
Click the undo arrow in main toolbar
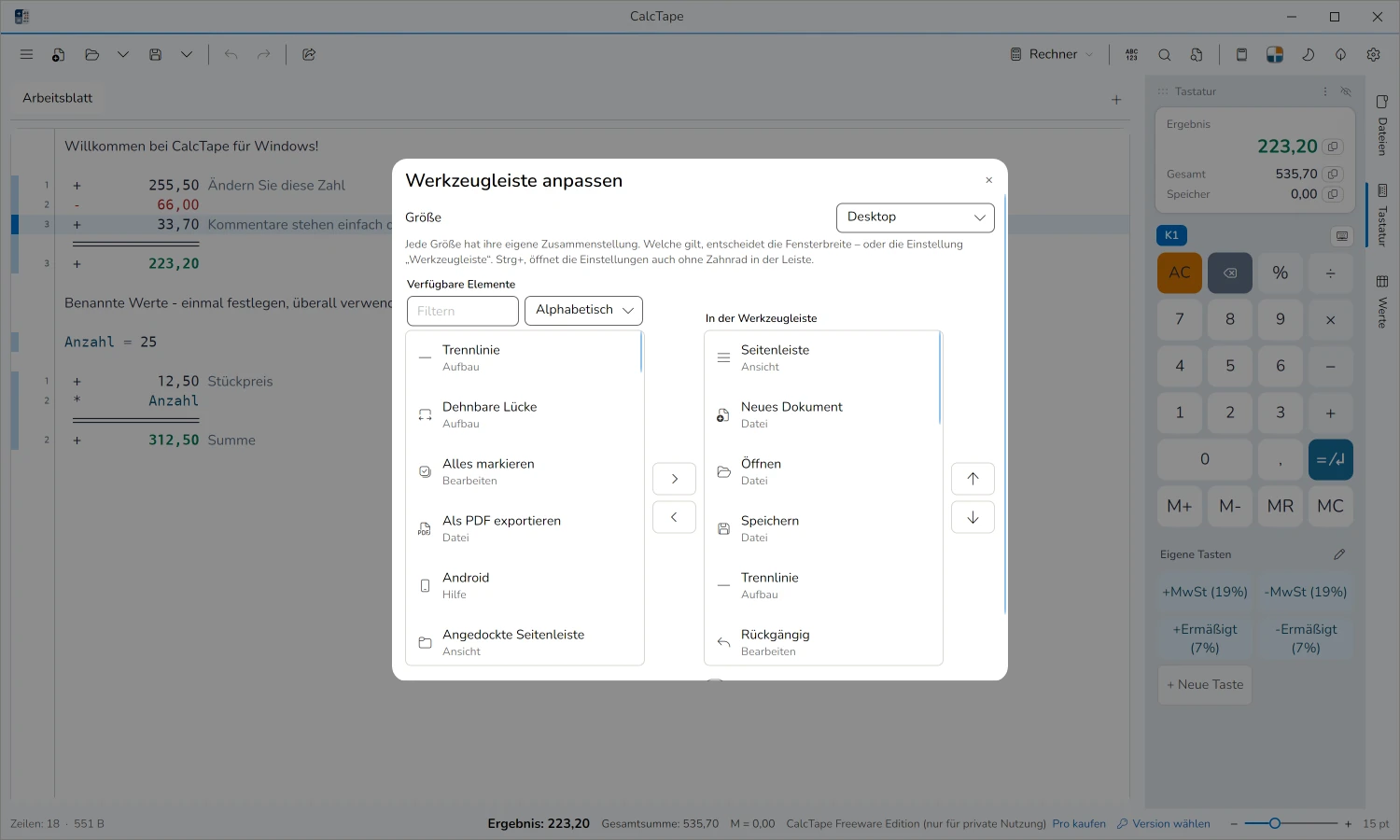(231, 54)
